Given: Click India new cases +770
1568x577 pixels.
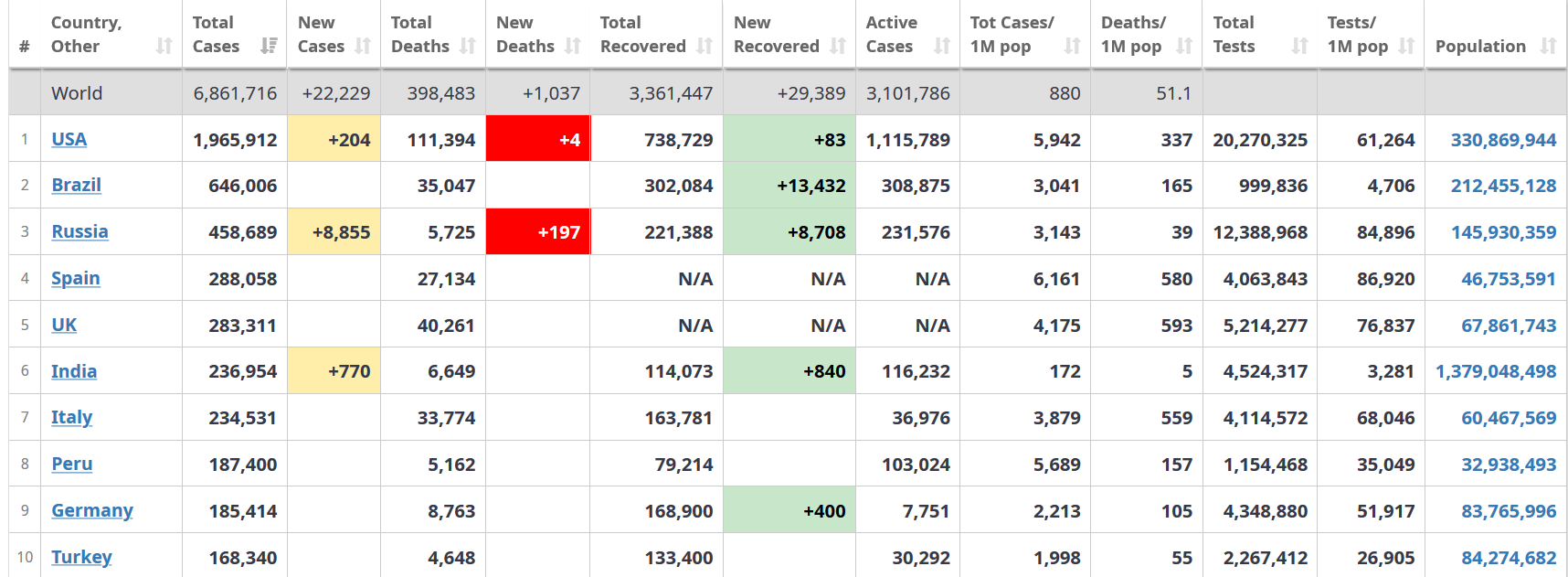Looking at the screenshot, I should point(334,371).
